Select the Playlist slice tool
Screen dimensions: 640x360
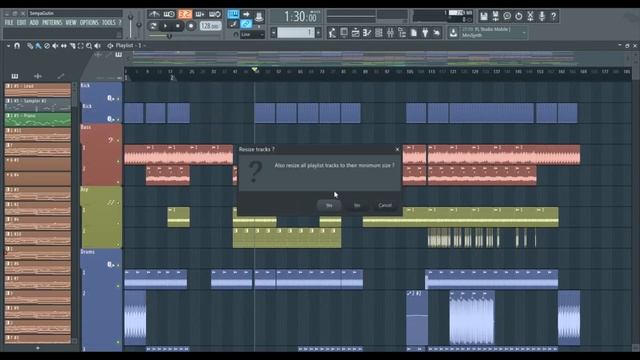point(72,46)
